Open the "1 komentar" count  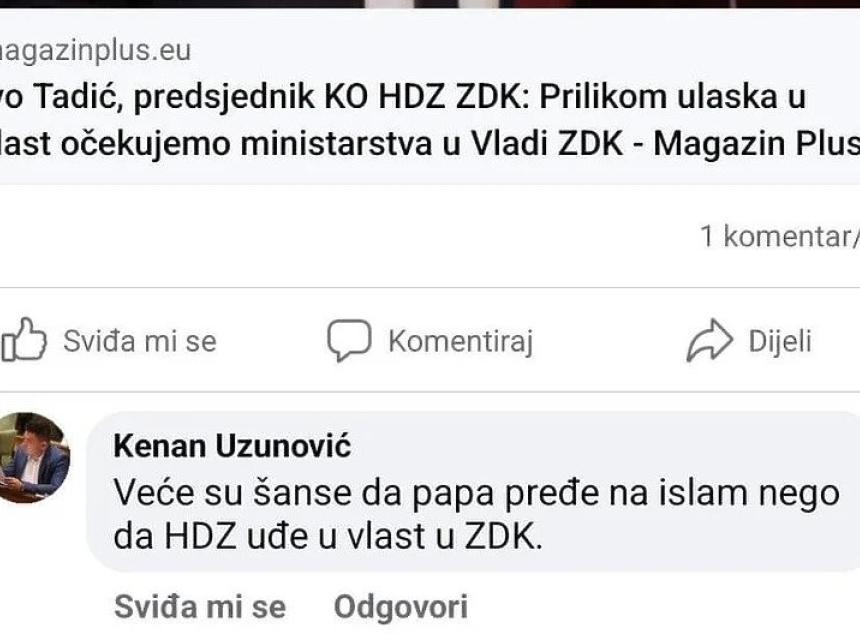779,237
